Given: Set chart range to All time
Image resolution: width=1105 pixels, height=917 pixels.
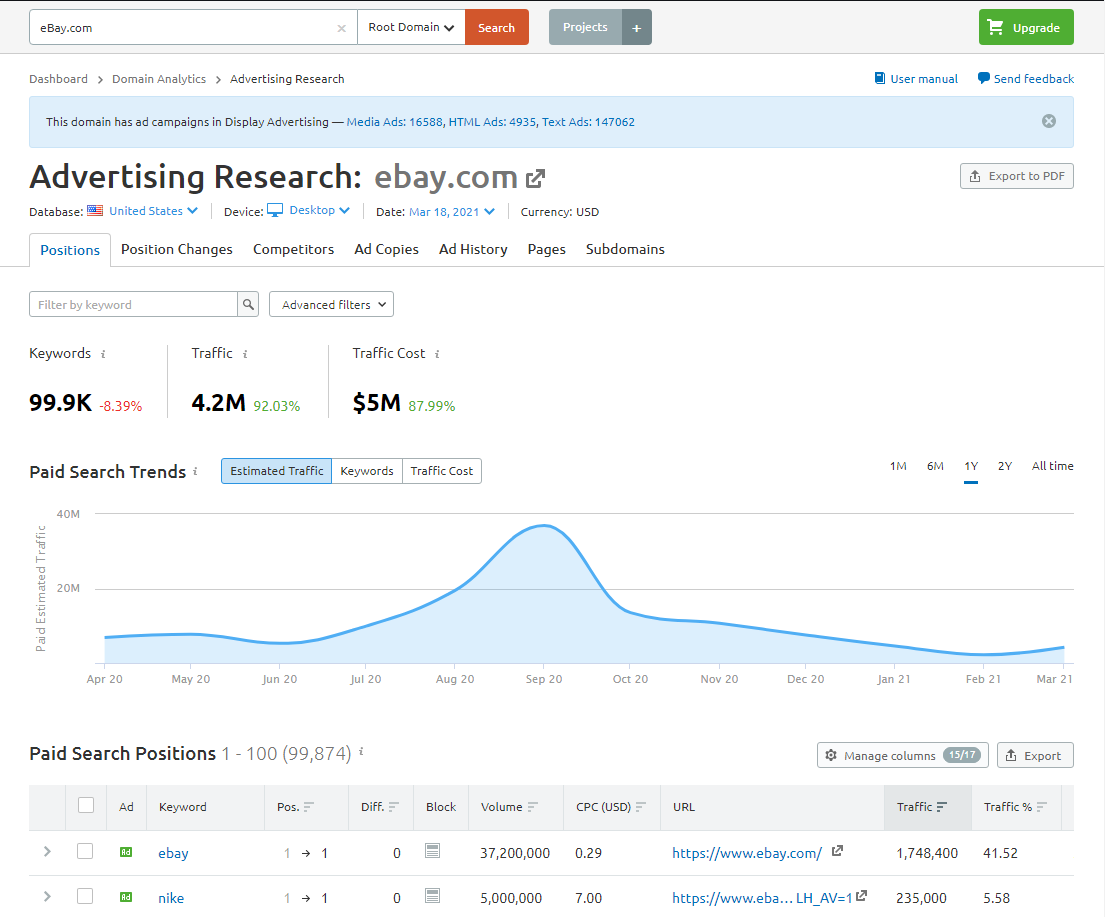Looking at the screenshot, I should click(1052, 466).
